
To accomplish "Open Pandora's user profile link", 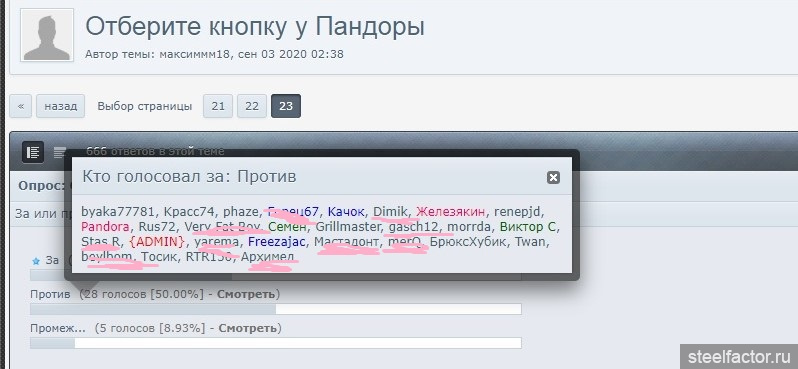I will point(105,225).
